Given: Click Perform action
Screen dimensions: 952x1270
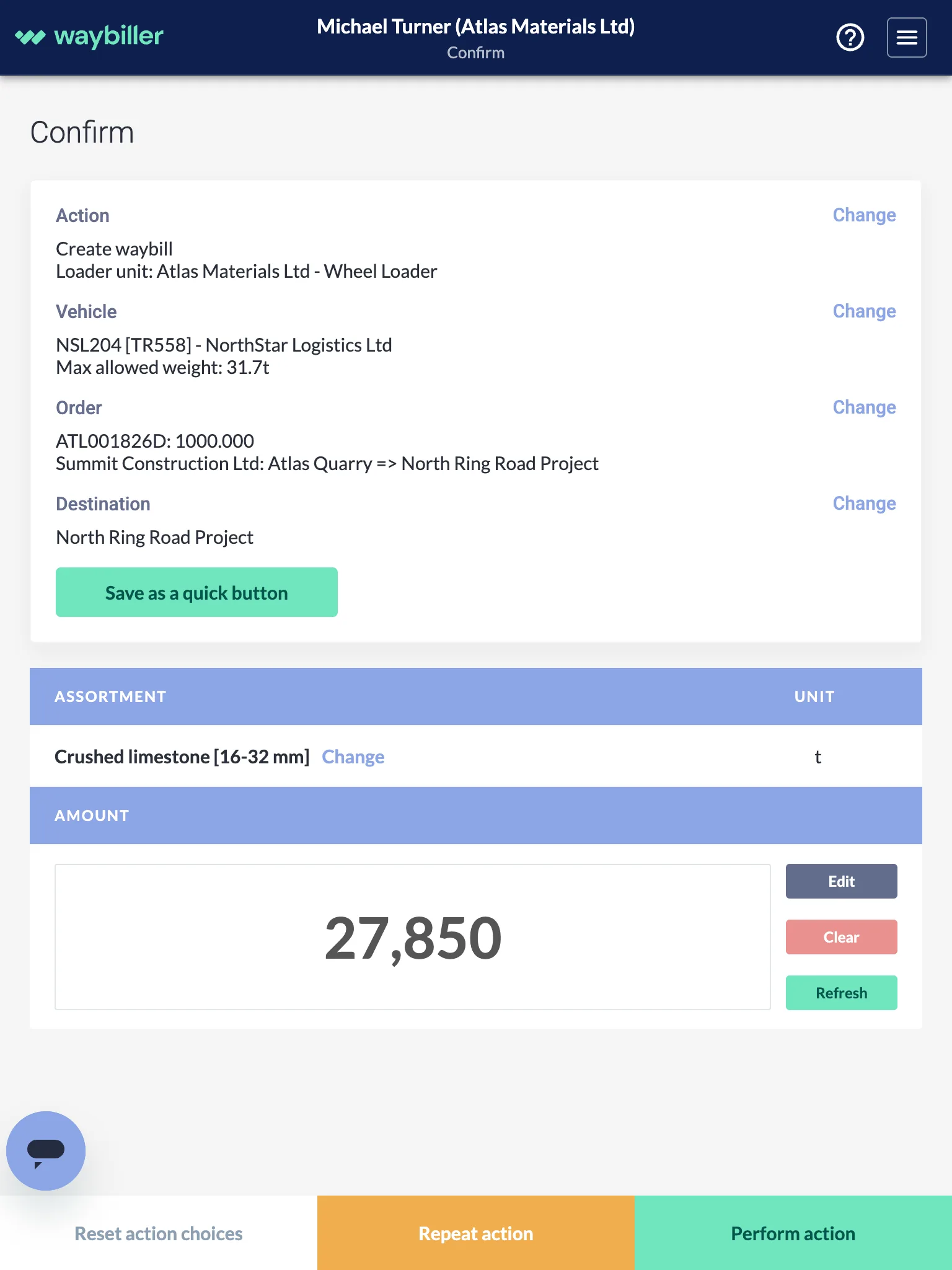Looking at the screenshot, I should pos(793,1233).
